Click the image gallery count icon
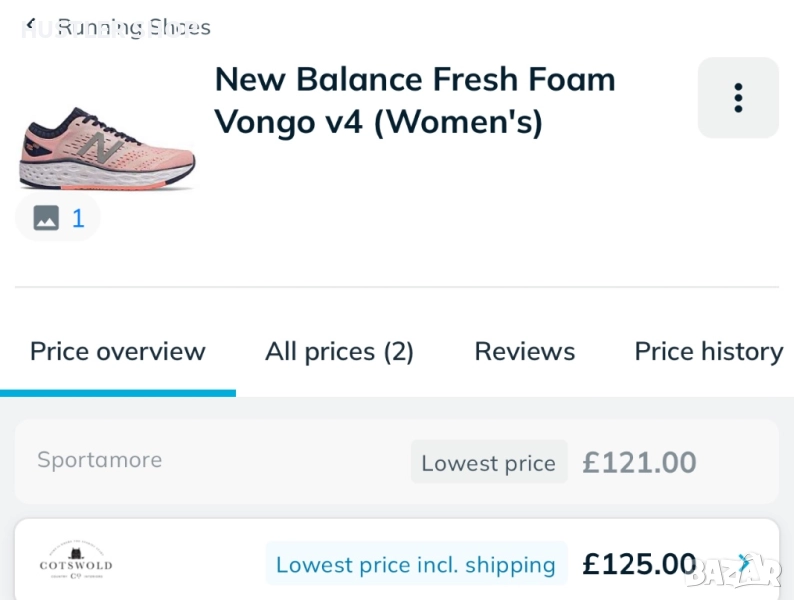Screen dimensions: 794x600 point(58,218)
